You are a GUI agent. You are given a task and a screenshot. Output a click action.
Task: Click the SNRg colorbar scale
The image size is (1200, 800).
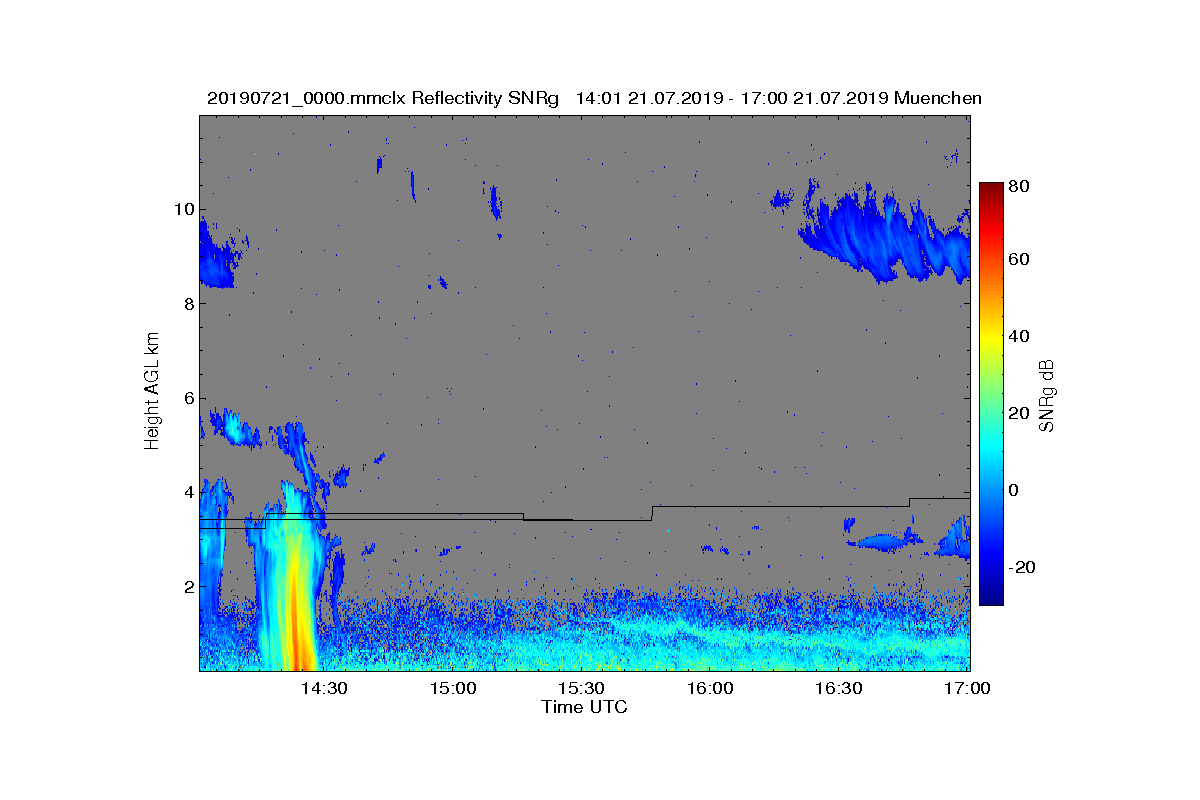[x=991, y=394]
